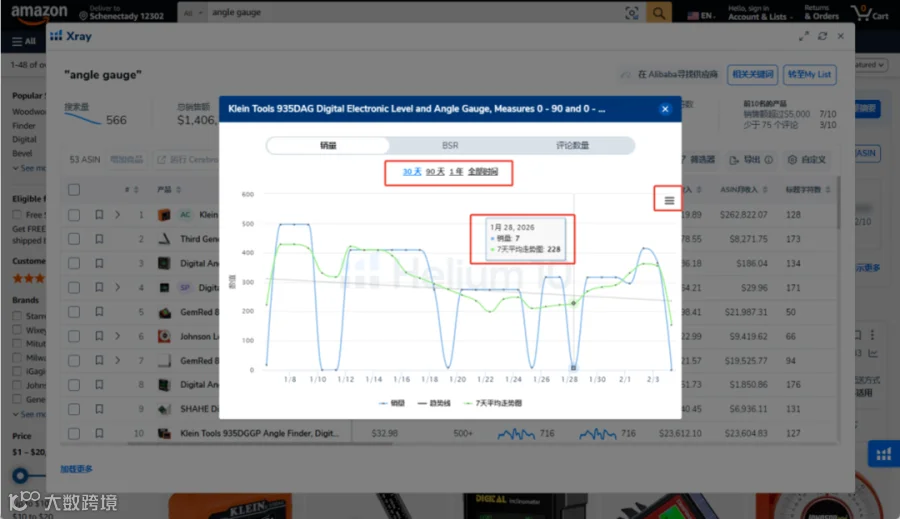Choose the 90 天 time range
900x519 pixels.
pos(435,172)
